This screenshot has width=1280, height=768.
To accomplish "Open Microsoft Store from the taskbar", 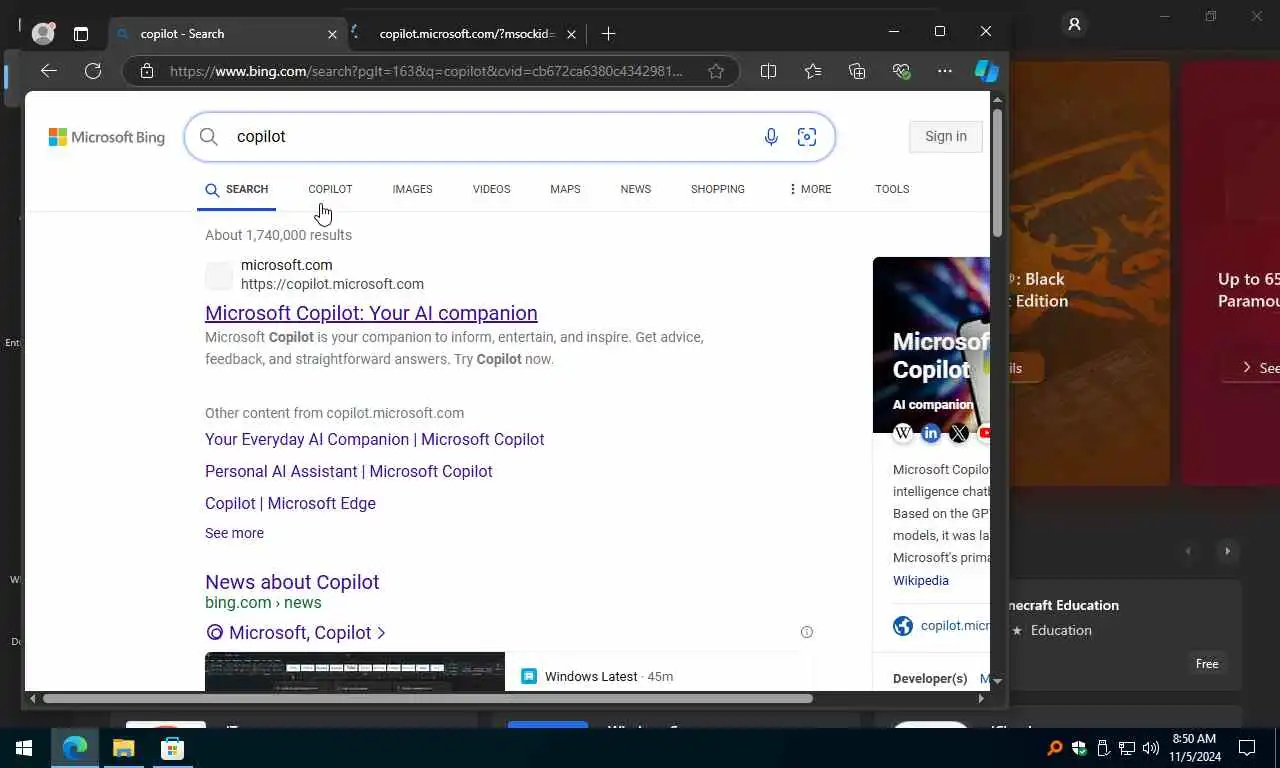I will pos(172,748).
